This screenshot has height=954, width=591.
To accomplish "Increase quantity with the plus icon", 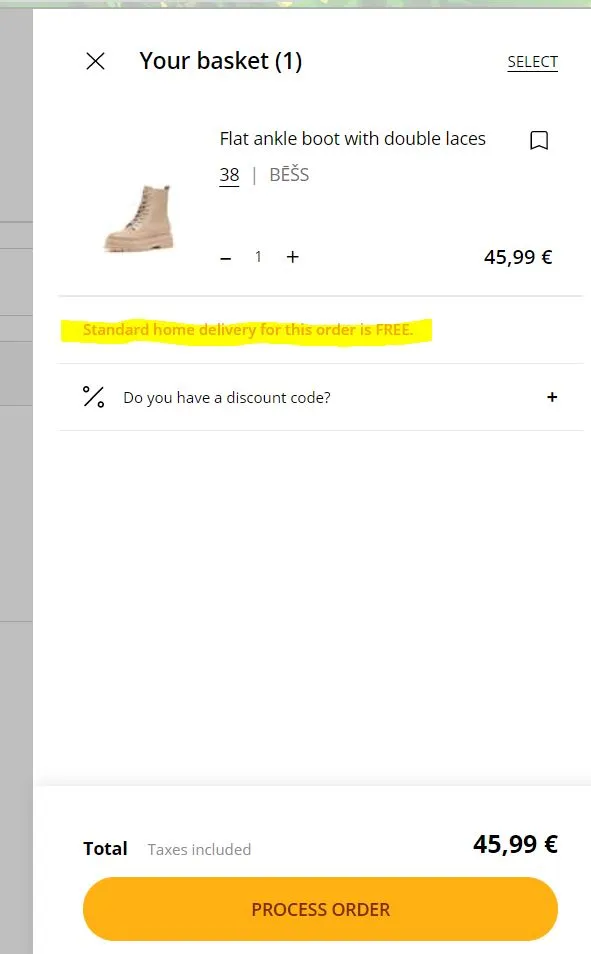I will [293, 257].
